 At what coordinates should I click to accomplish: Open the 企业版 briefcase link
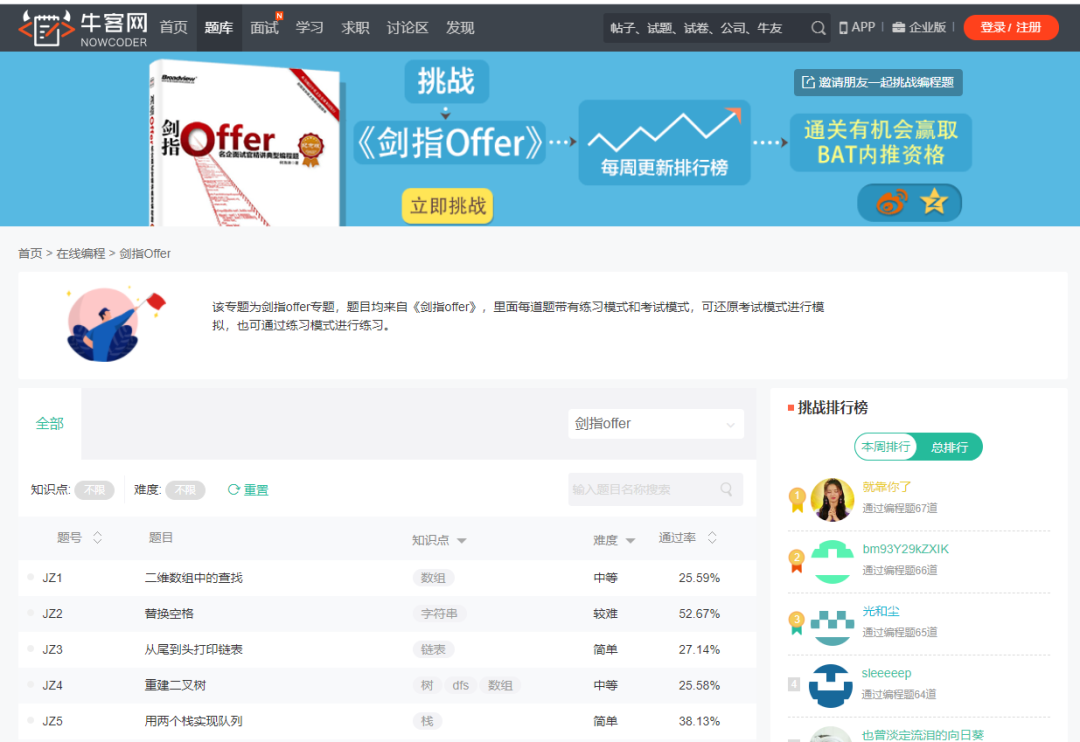coord(919,28)
